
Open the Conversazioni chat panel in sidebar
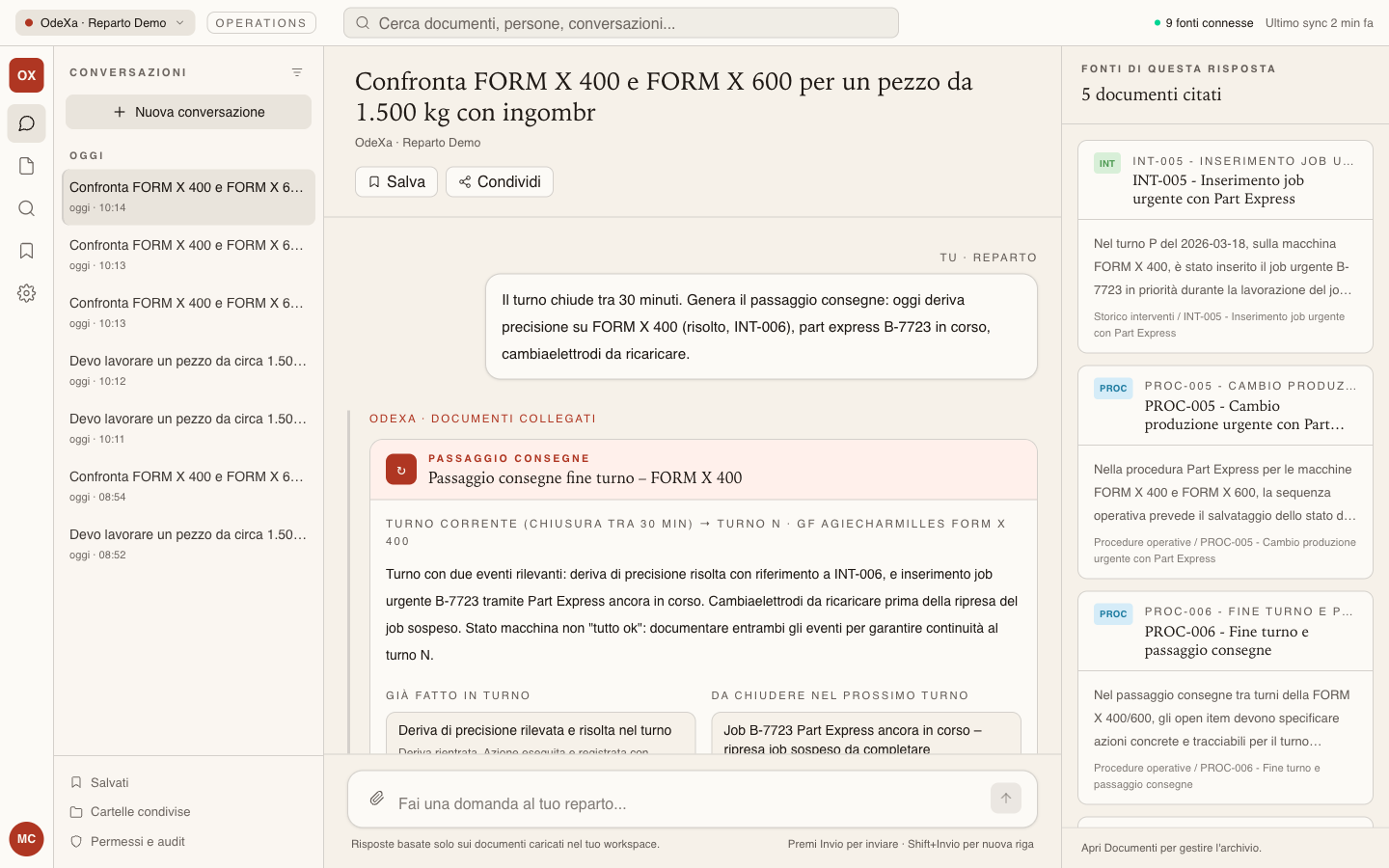(x=26, y=123)
